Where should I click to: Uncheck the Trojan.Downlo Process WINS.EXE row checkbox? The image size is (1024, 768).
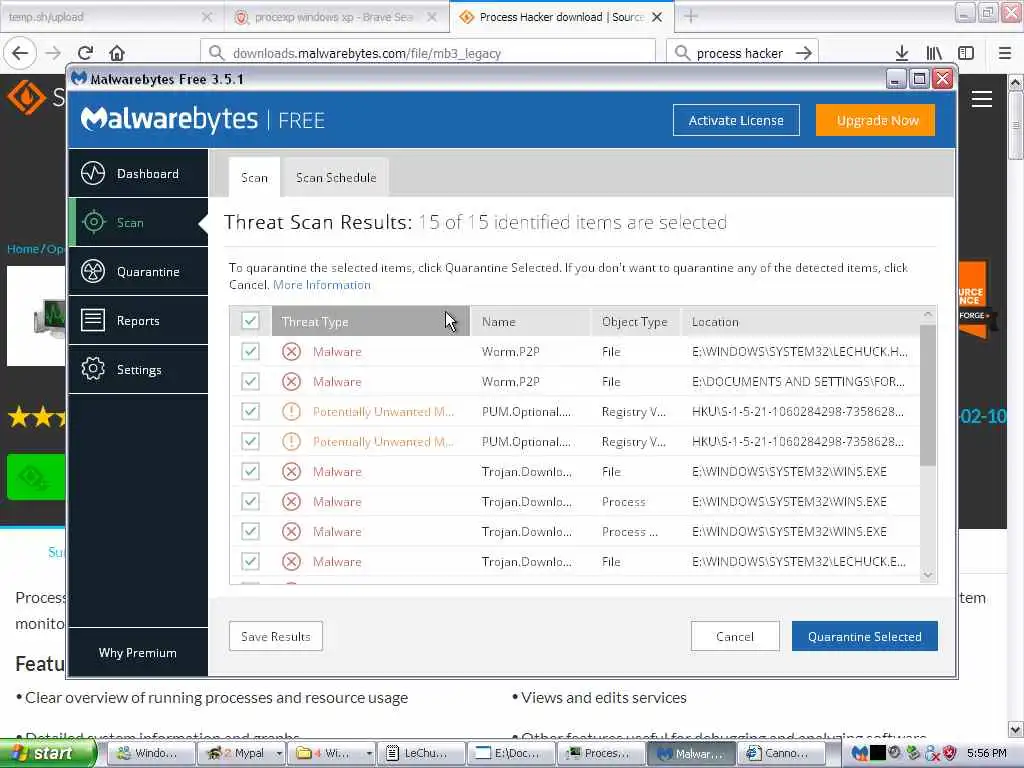(250, 502)
